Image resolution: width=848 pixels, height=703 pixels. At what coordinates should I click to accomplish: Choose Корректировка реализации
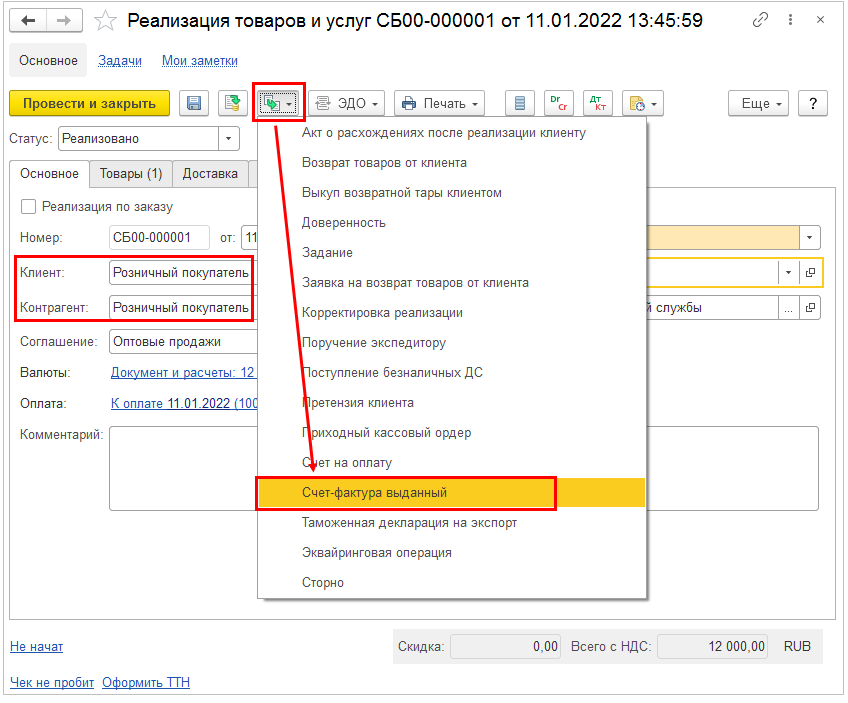[452, 313]
